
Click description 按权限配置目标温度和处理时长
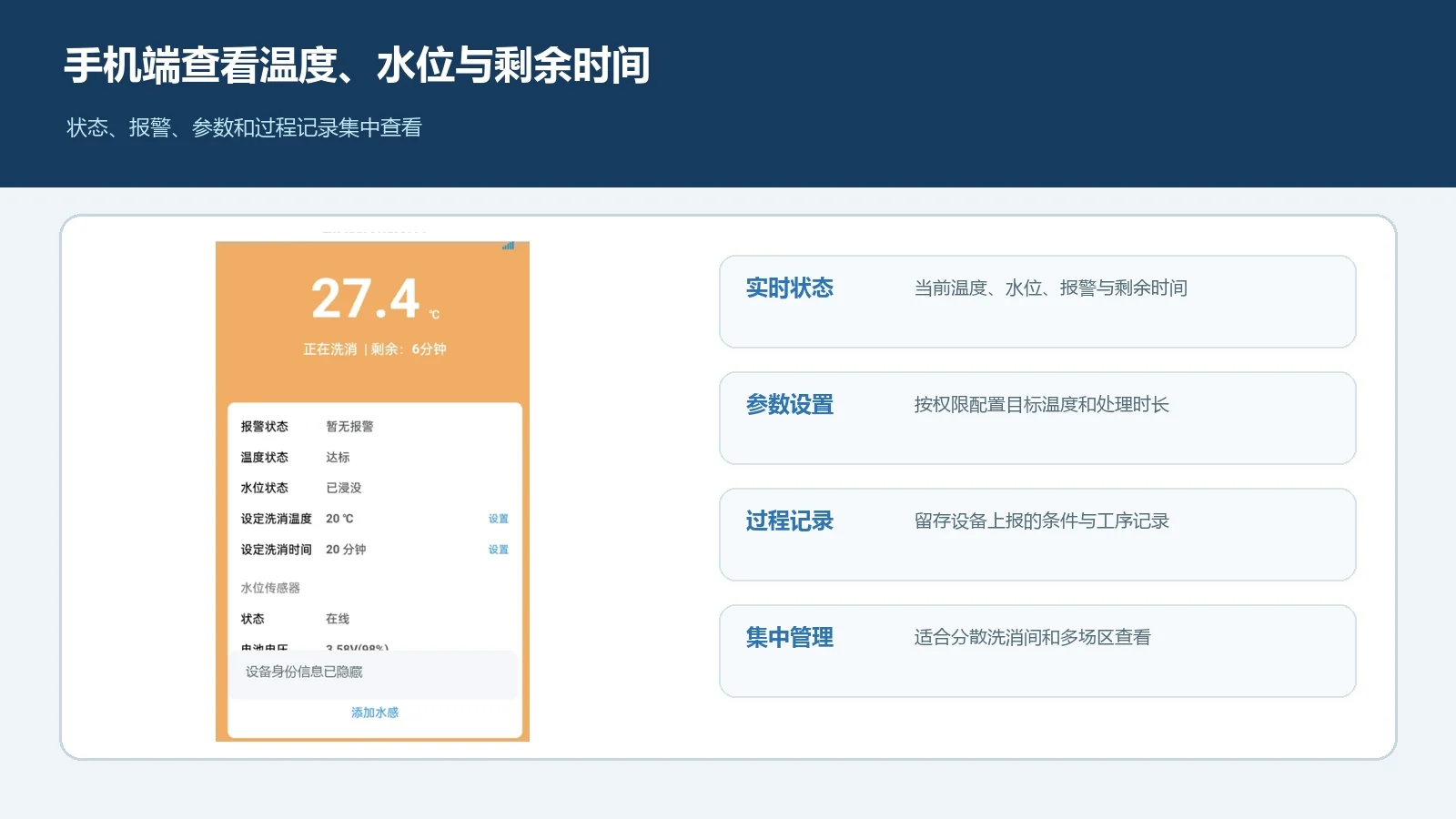pos(1041,405)
